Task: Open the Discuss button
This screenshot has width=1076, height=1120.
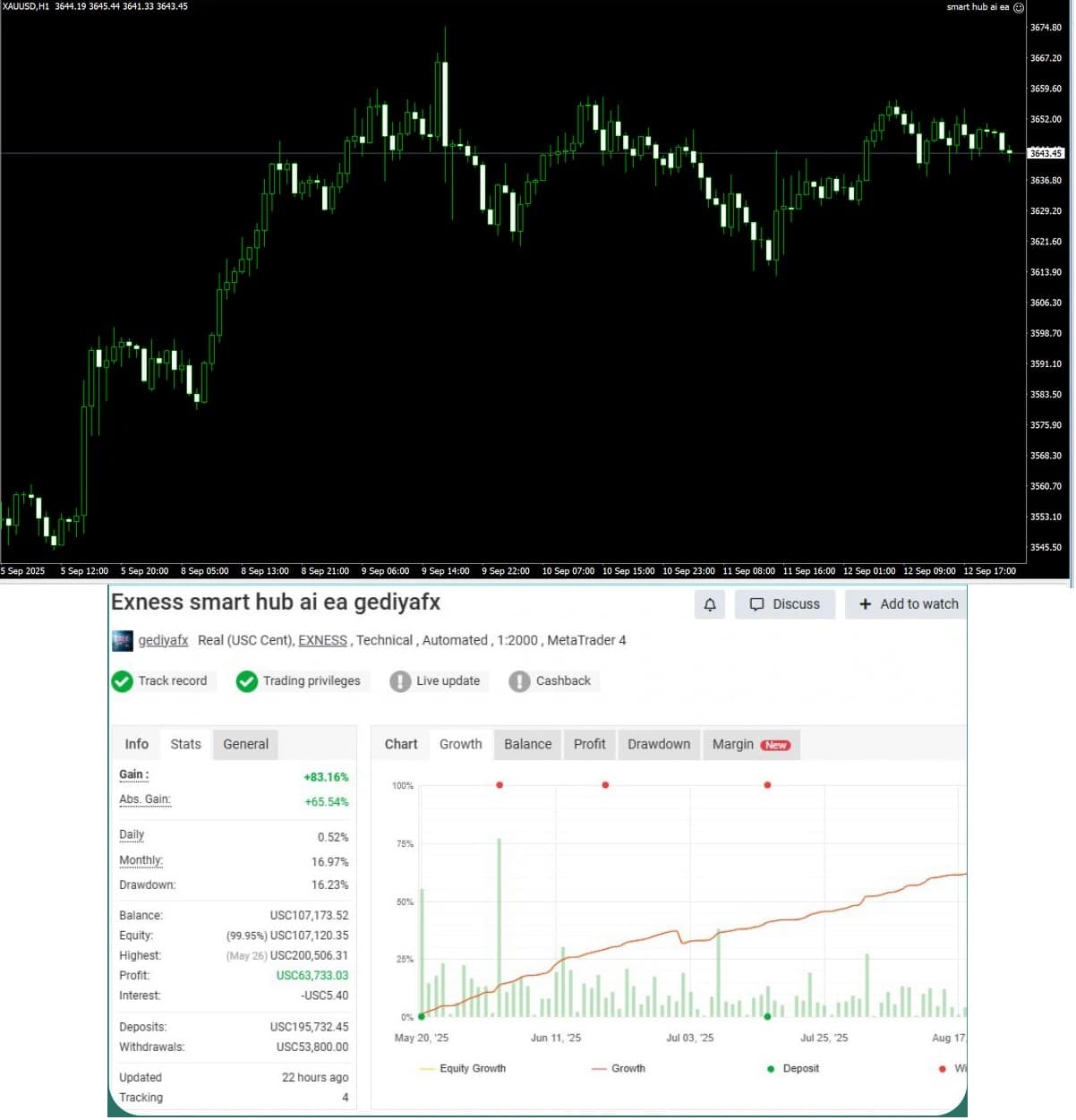Action: tap(785, 604)
